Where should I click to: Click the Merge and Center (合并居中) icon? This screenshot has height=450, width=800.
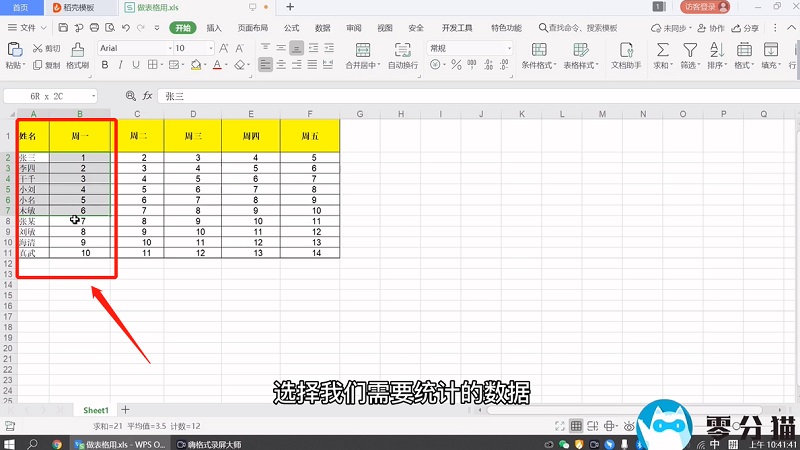coord(360,50)
